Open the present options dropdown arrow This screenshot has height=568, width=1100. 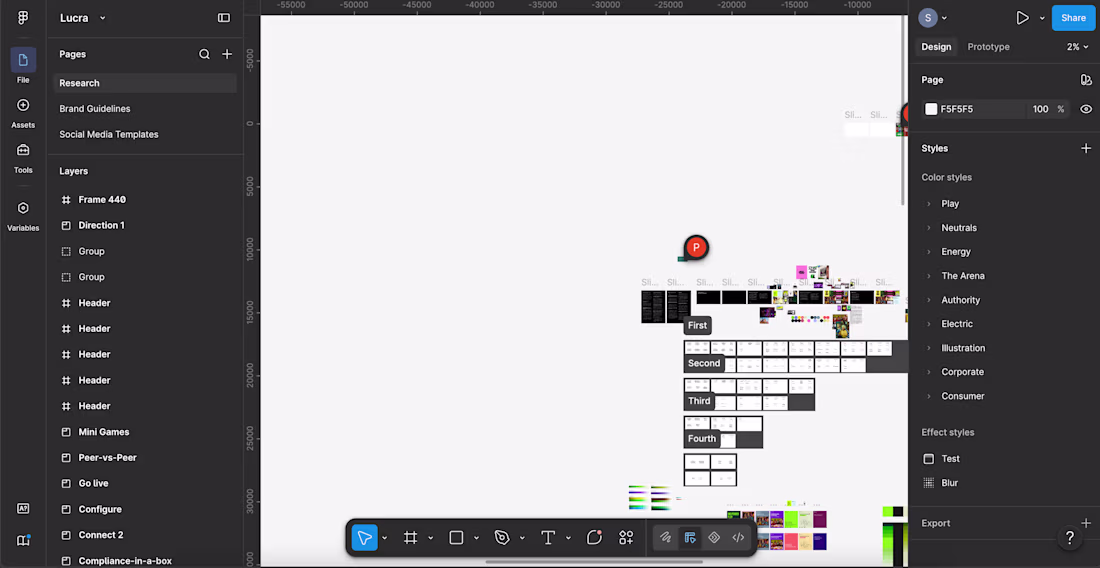tap(1042, 18)
